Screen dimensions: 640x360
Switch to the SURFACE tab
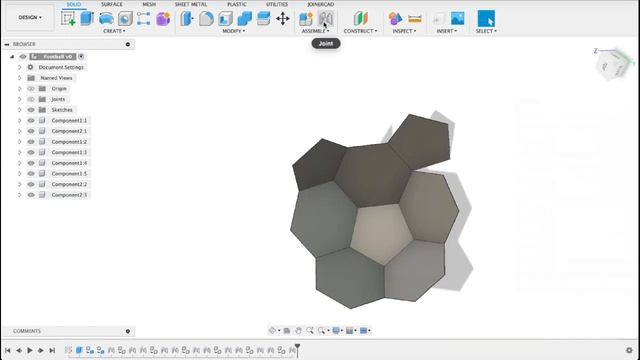111,4
